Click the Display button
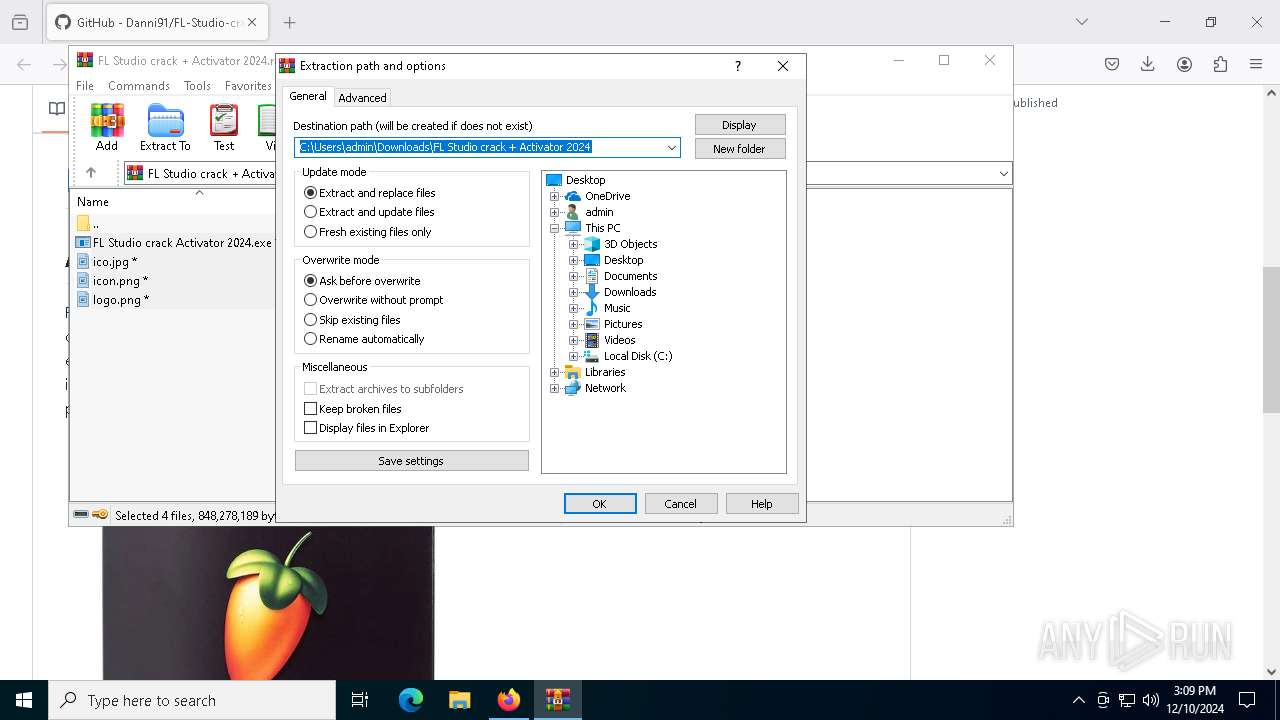This screenshot has height=720, width=1280. 740,125
